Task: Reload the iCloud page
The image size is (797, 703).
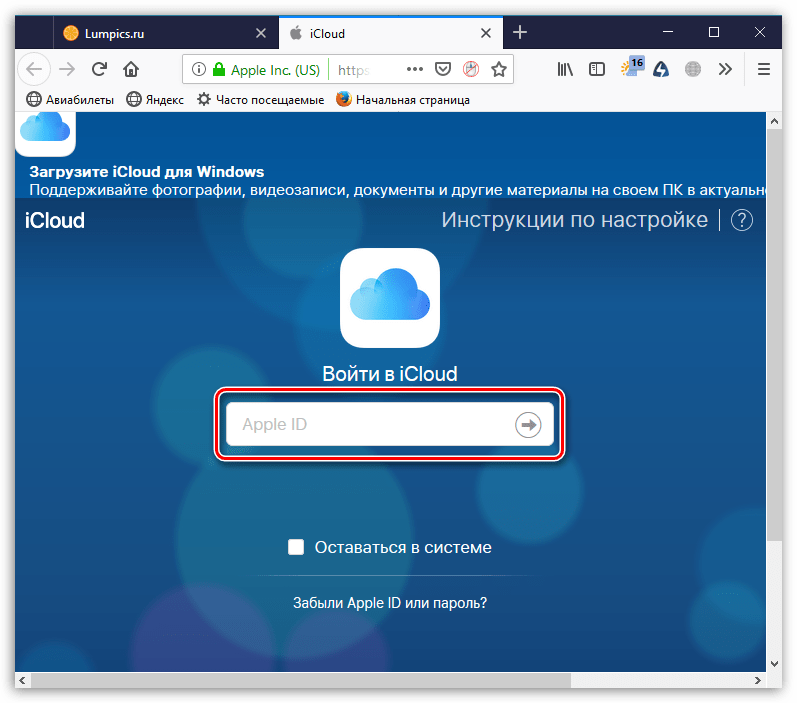Action: click(x=99, y=69)
